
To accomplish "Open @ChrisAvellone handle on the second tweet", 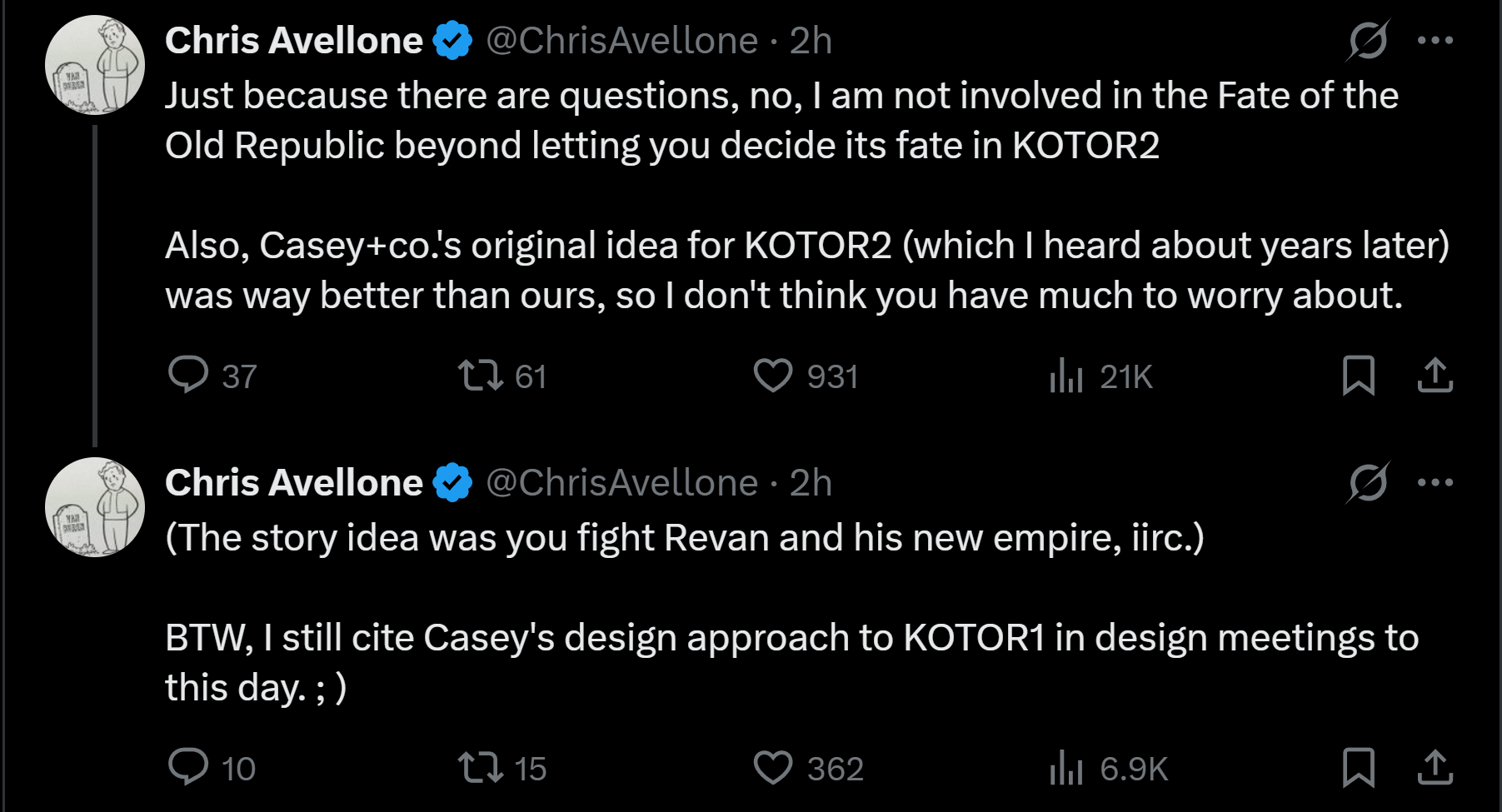I will pyautogui.click(x=621, y=482).
